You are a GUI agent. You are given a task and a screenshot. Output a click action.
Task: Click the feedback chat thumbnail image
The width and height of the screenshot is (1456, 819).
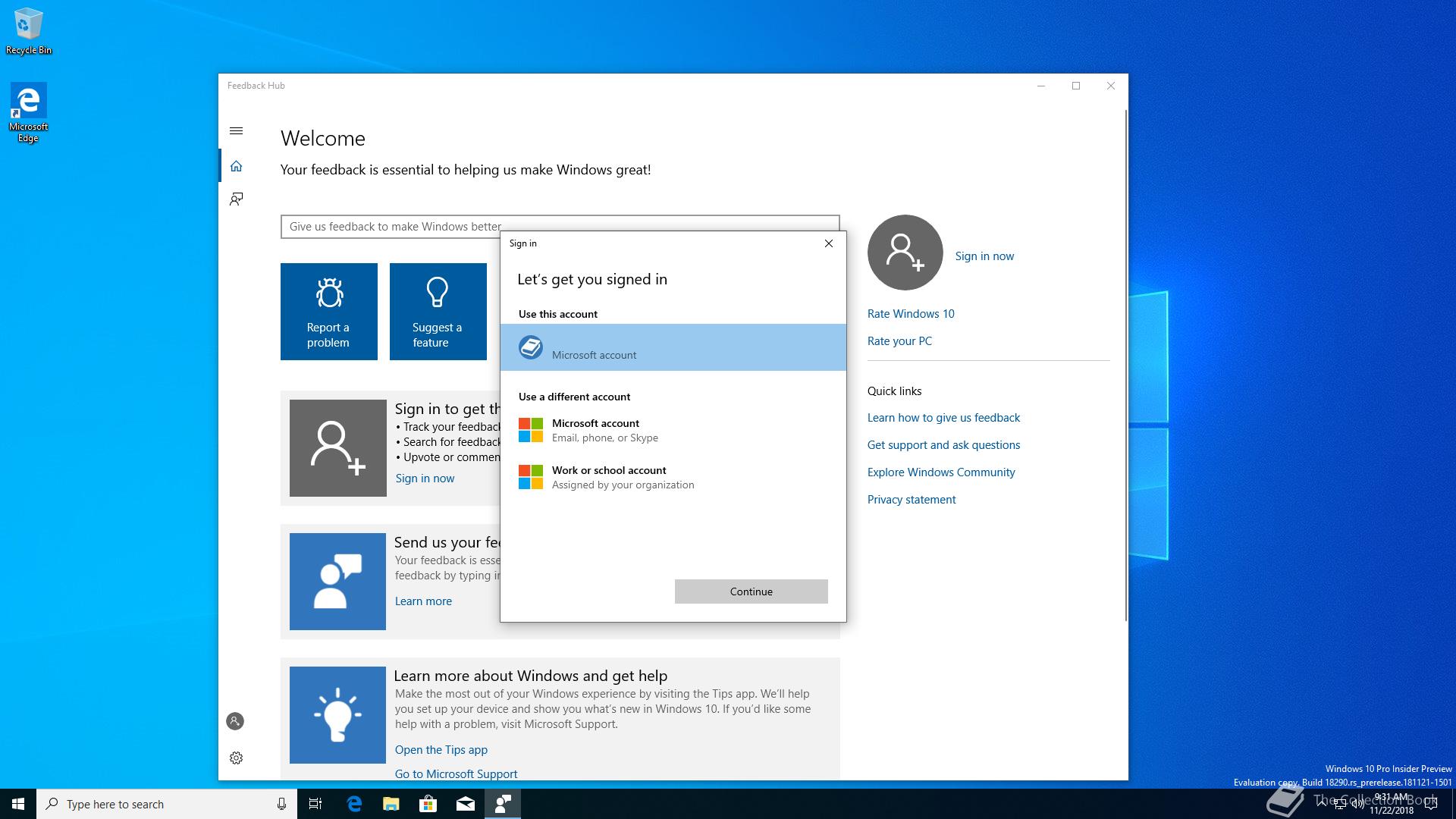click(337, 582)
